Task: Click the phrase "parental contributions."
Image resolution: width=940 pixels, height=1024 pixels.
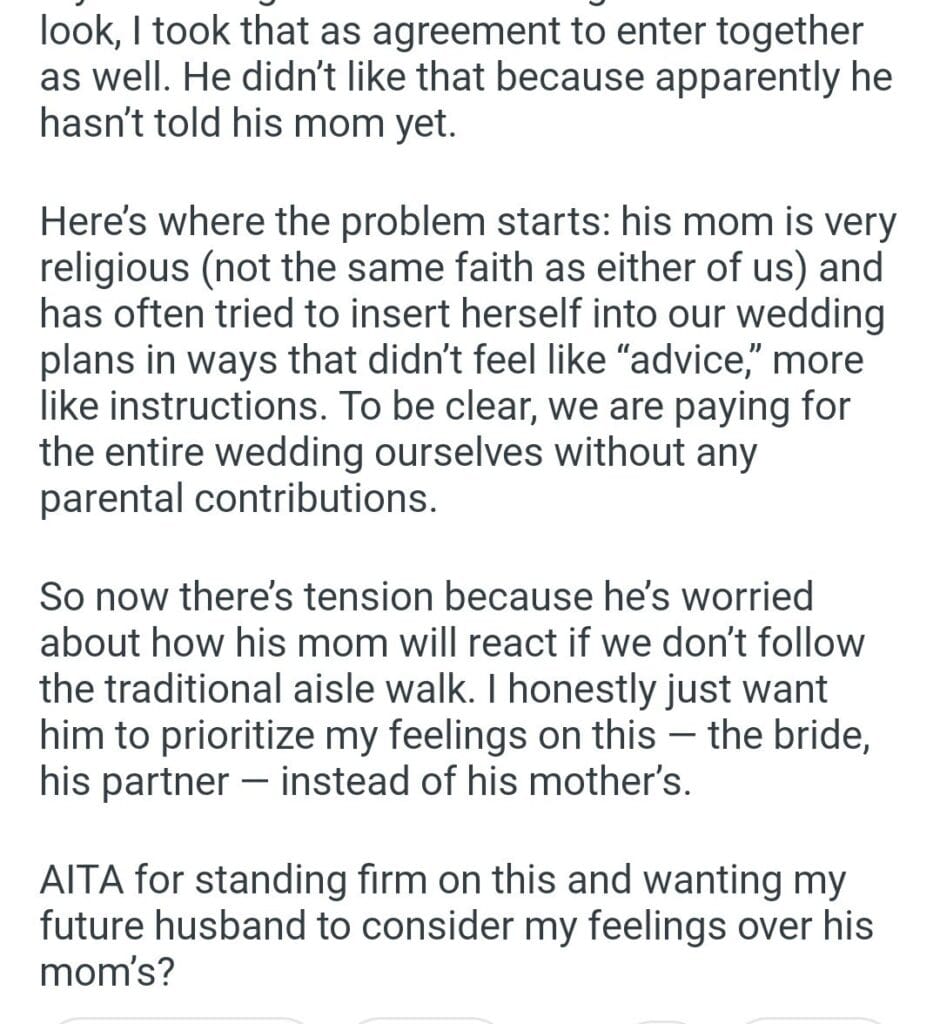Action: 238,498
